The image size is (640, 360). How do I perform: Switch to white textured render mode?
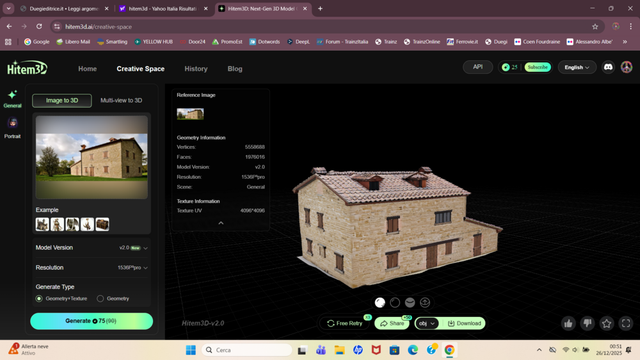(x=380, y=302)
